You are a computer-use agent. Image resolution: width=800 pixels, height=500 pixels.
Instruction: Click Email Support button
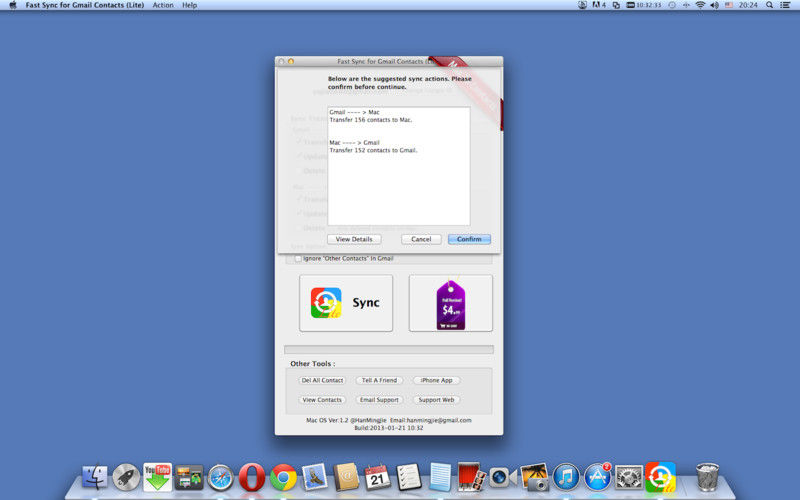(x=379, y=400)
